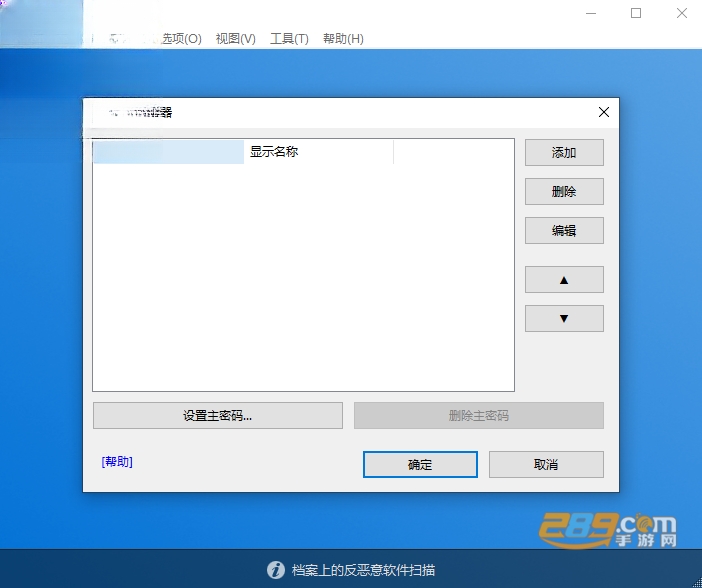Confirm with the 确定 button

pyautogui.click(x=420, y=464)
